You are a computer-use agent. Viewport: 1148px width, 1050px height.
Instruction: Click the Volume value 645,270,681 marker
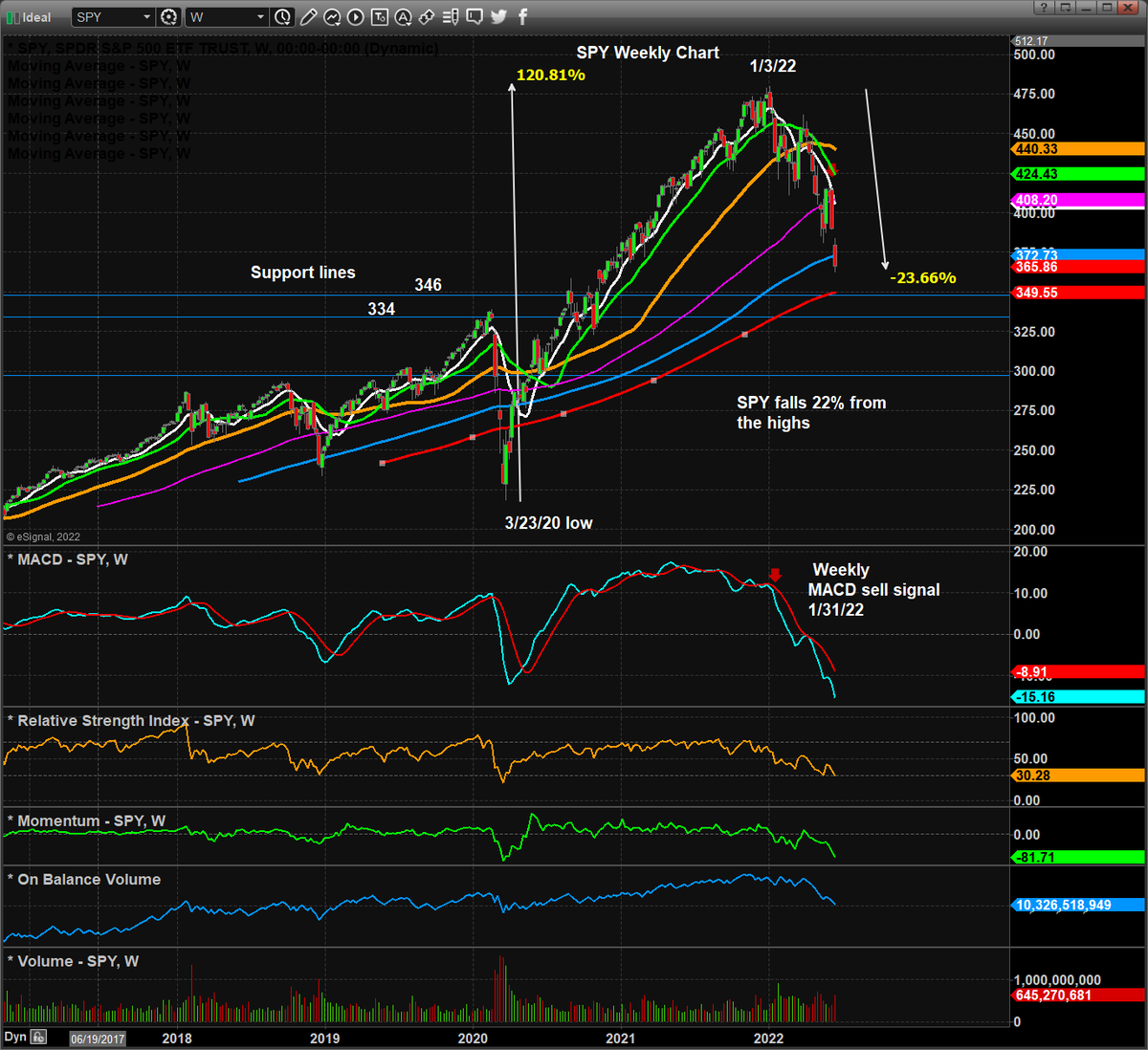(1078, 995)
